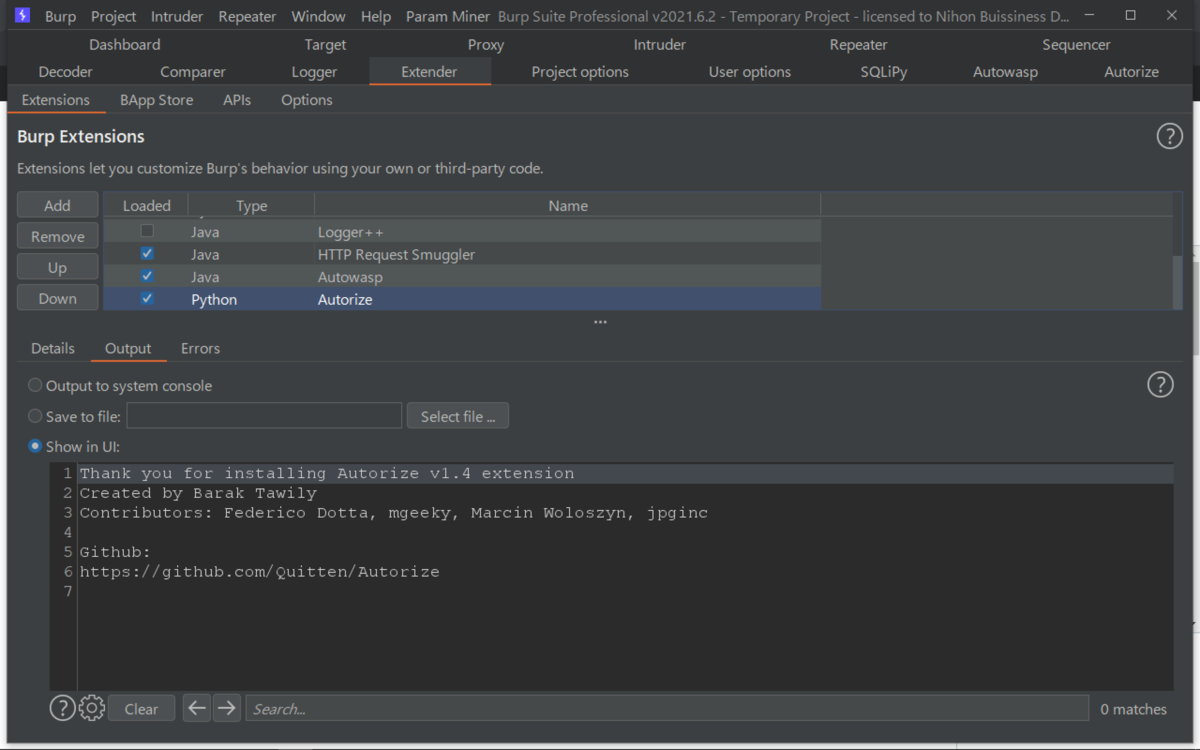
Task: Open the APIs sub-tab
Action: coord(237,100)
